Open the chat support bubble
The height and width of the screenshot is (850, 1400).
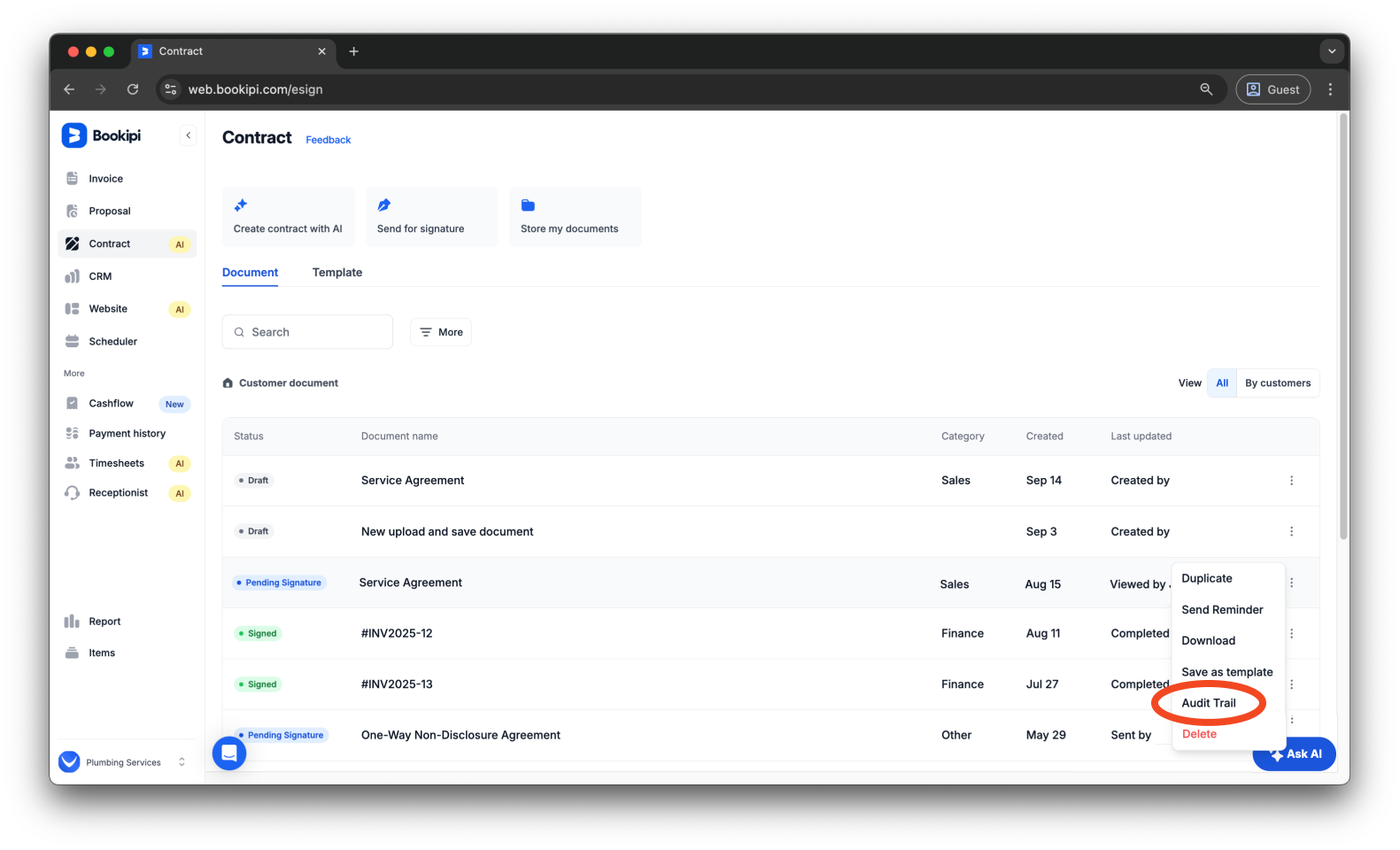[229, 753]
